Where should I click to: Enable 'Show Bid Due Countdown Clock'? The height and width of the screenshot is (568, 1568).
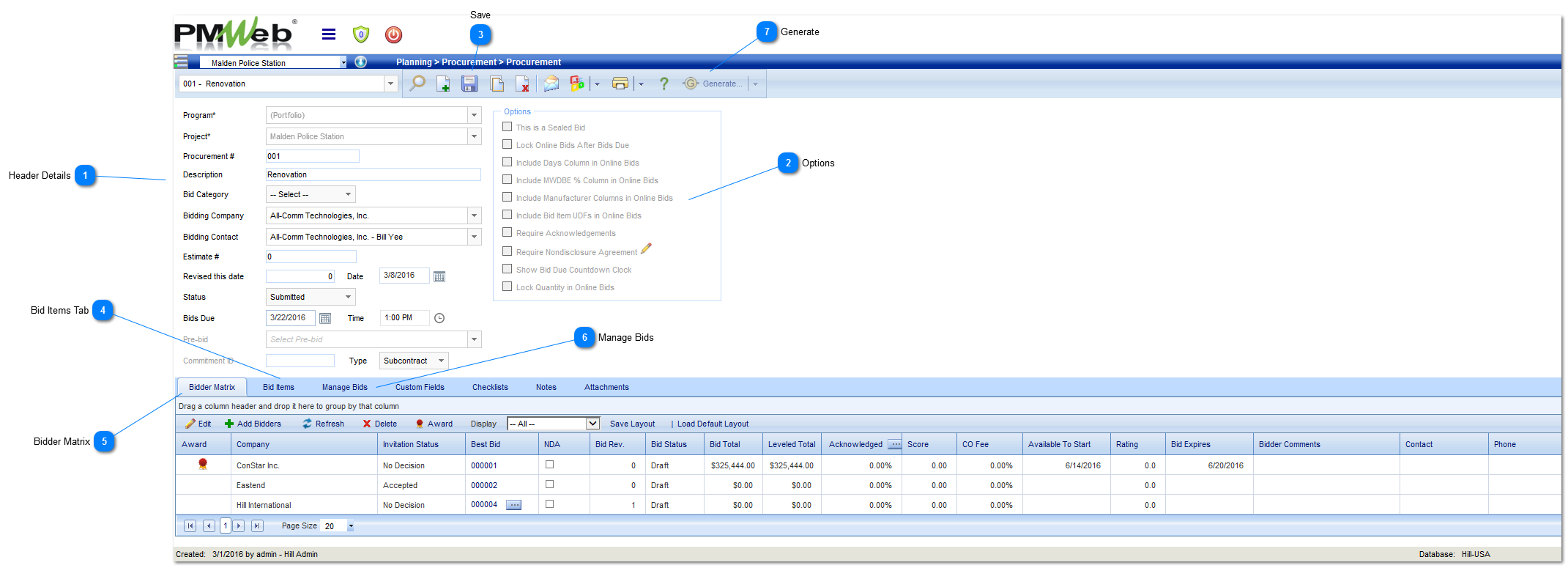pos(507,269)
